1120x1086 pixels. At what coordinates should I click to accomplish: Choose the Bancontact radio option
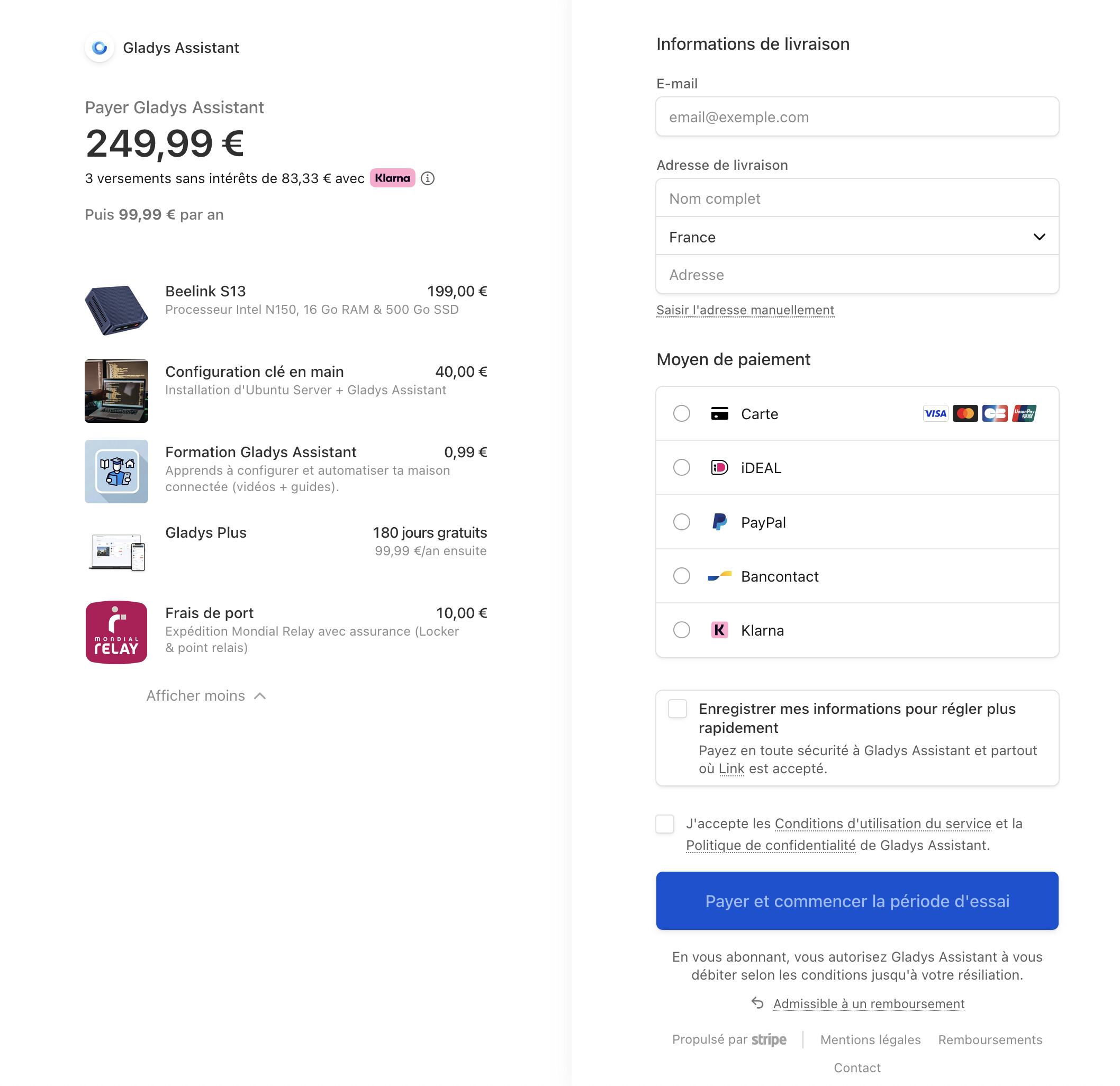pyautogui.click(x=682, y=576)
